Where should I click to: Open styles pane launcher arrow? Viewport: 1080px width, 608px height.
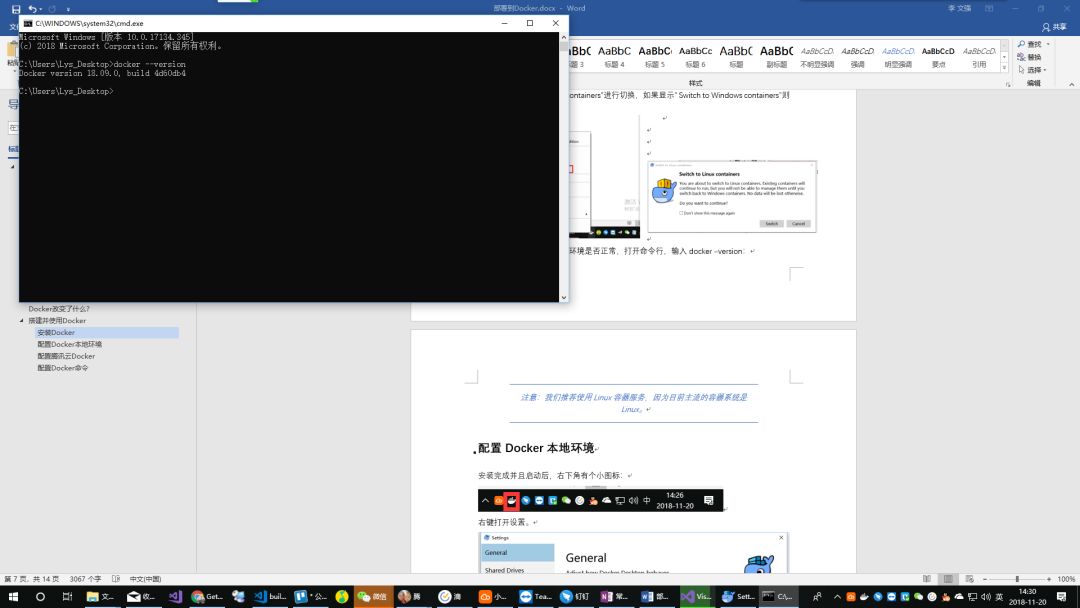(x=1008, y=84)
